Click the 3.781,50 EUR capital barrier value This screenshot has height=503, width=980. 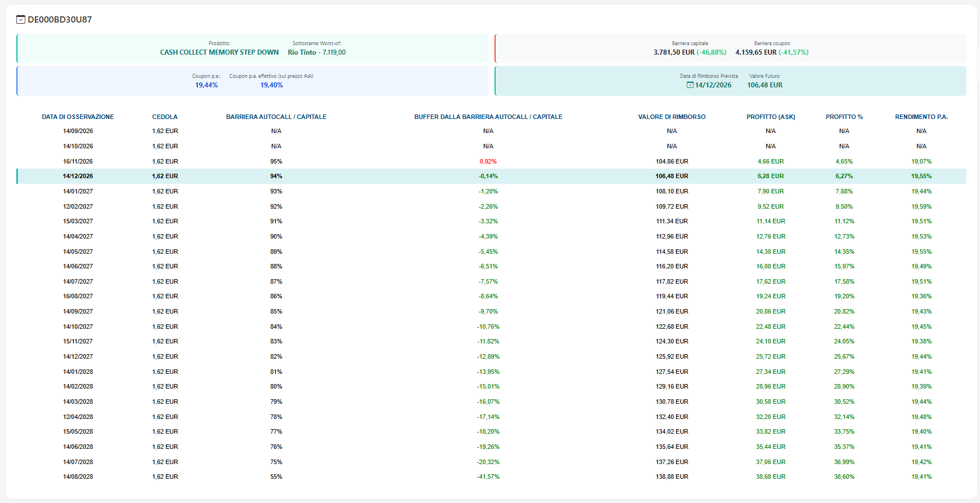(x=674, y=52)
